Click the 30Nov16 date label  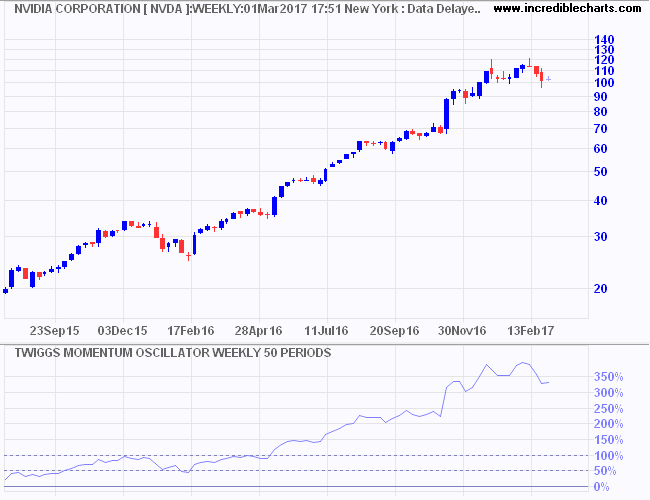tap(462, 331)
